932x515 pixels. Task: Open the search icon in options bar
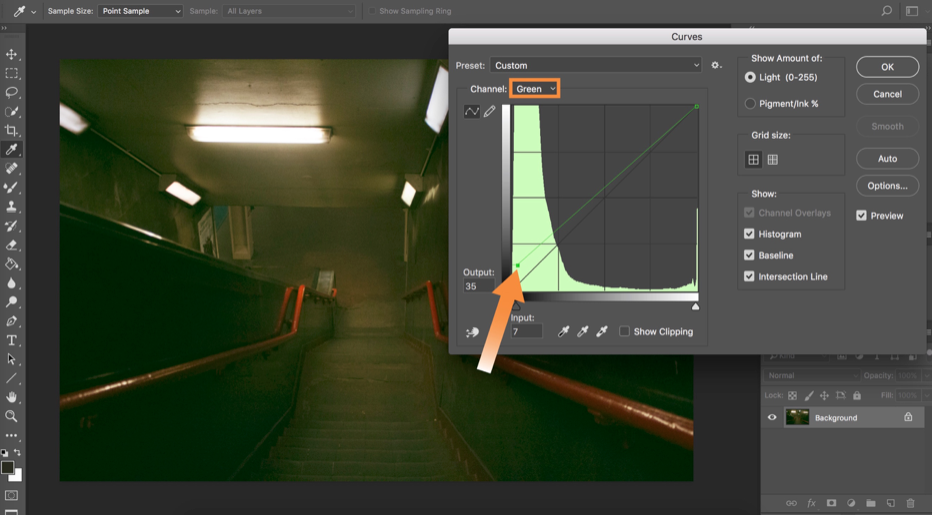tap(886, 11)
